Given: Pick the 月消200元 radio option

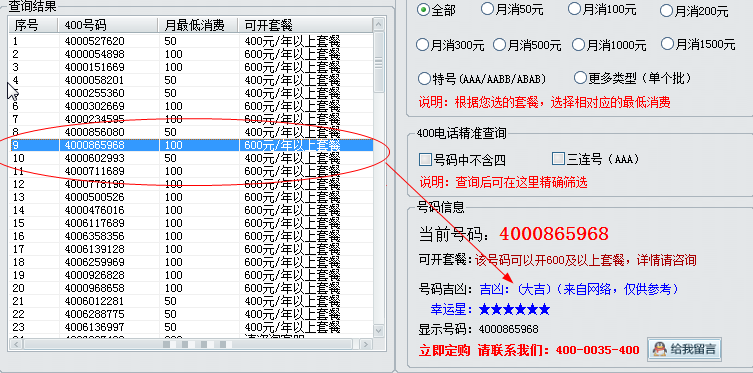Looking at the screenshot, I should pyautogui.click(x=666, y=11).
